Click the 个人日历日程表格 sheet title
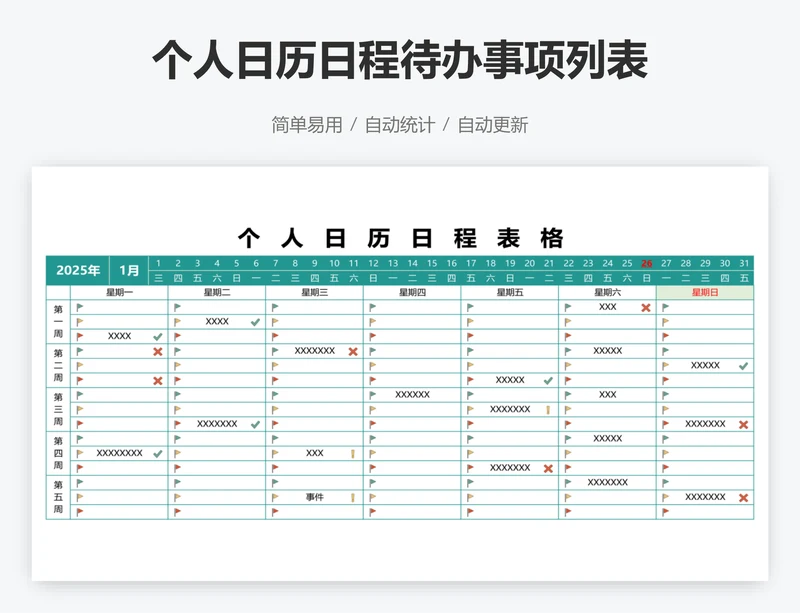 pyautogui.click(x=401, y=238)
